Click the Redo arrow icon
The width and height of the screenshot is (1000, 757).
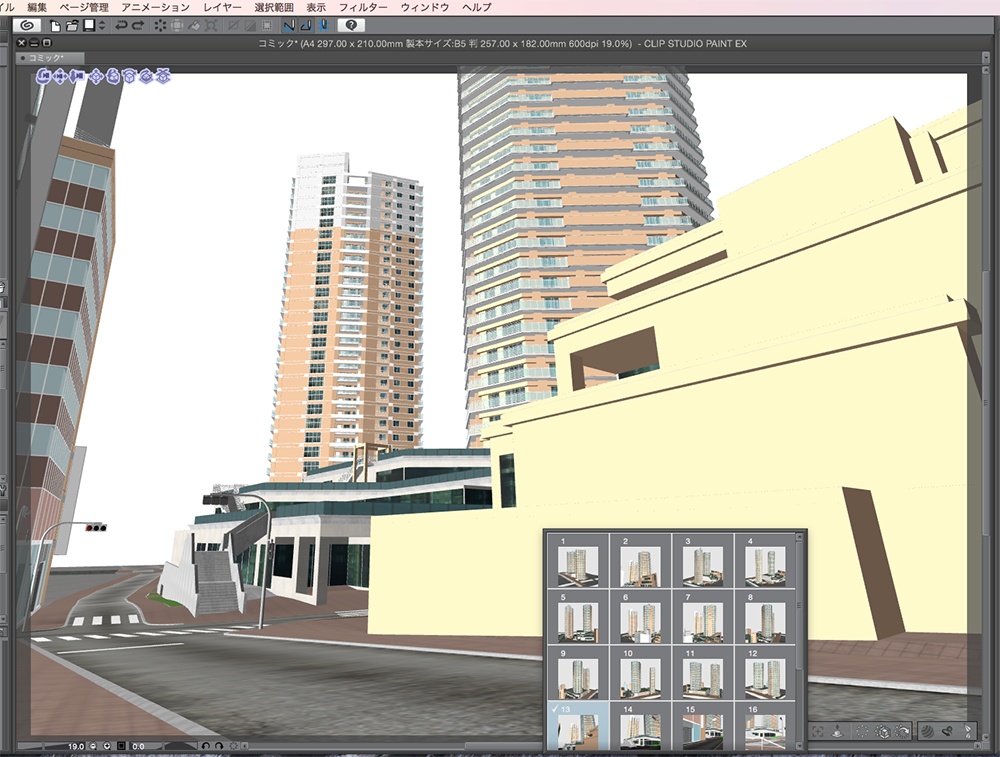pyautogui.click(x=138, y=26)
